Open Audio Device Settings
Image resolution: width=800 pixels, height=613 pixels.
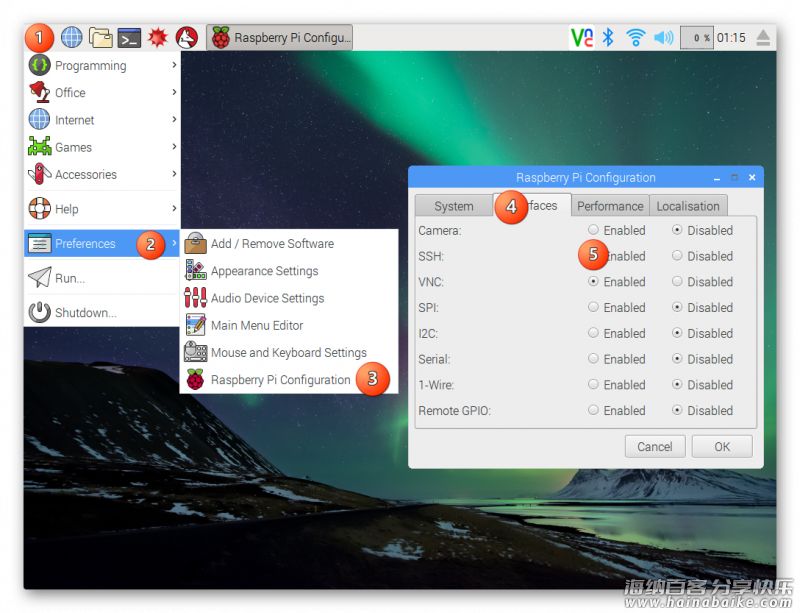coord(289,298)
